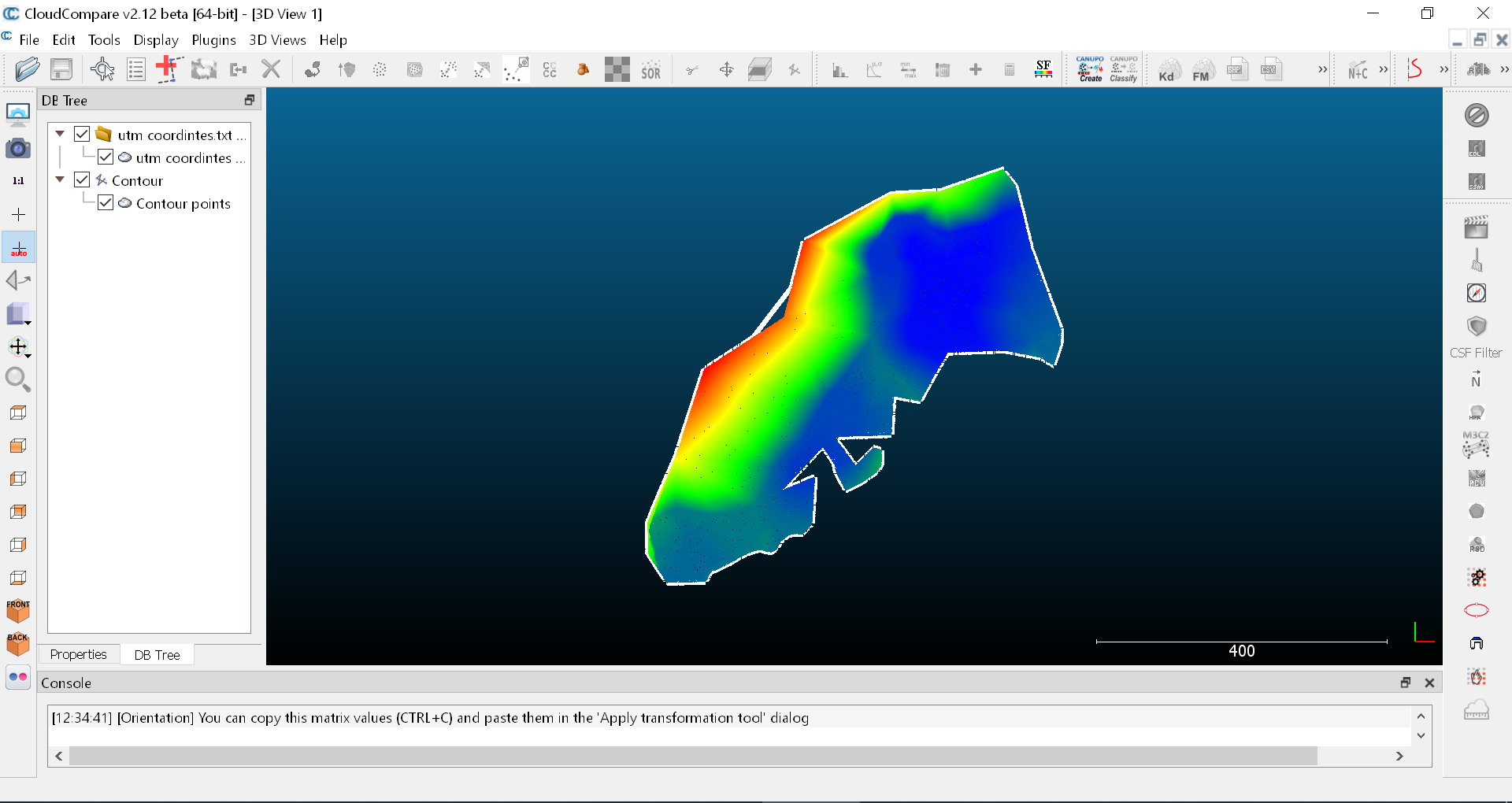Click the Kd tree icon

point(1167,71)
